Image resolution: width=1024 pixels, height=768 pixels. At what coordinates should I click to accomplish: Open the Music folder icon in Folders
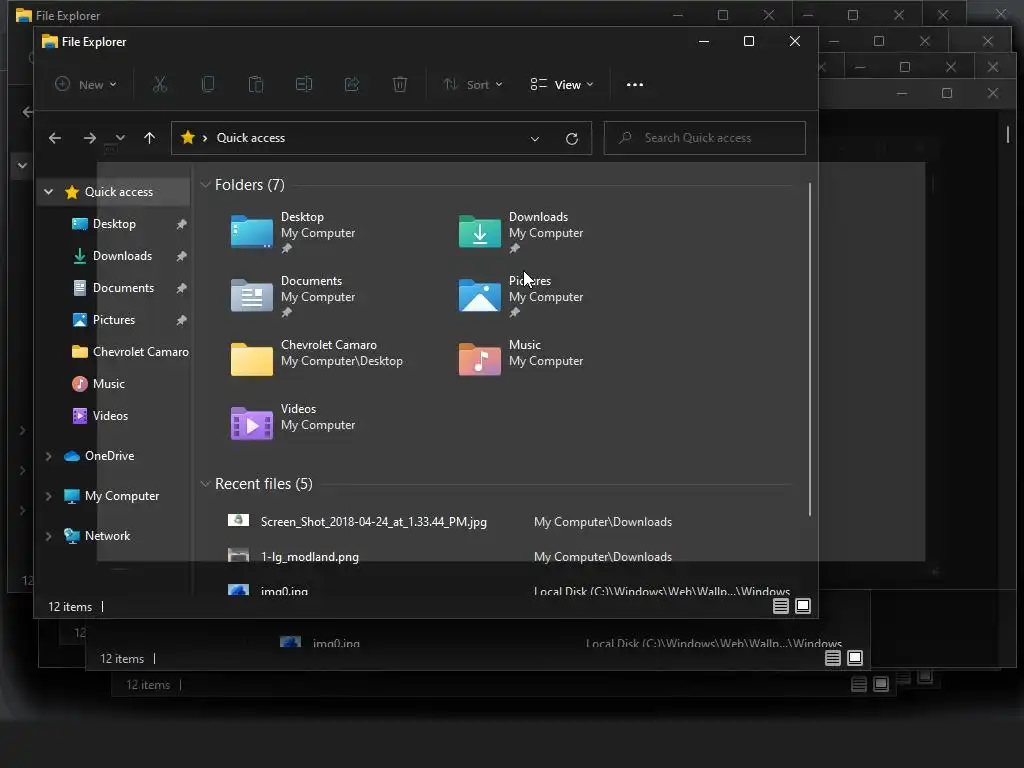pyautogui.click(x=479, y=359)
